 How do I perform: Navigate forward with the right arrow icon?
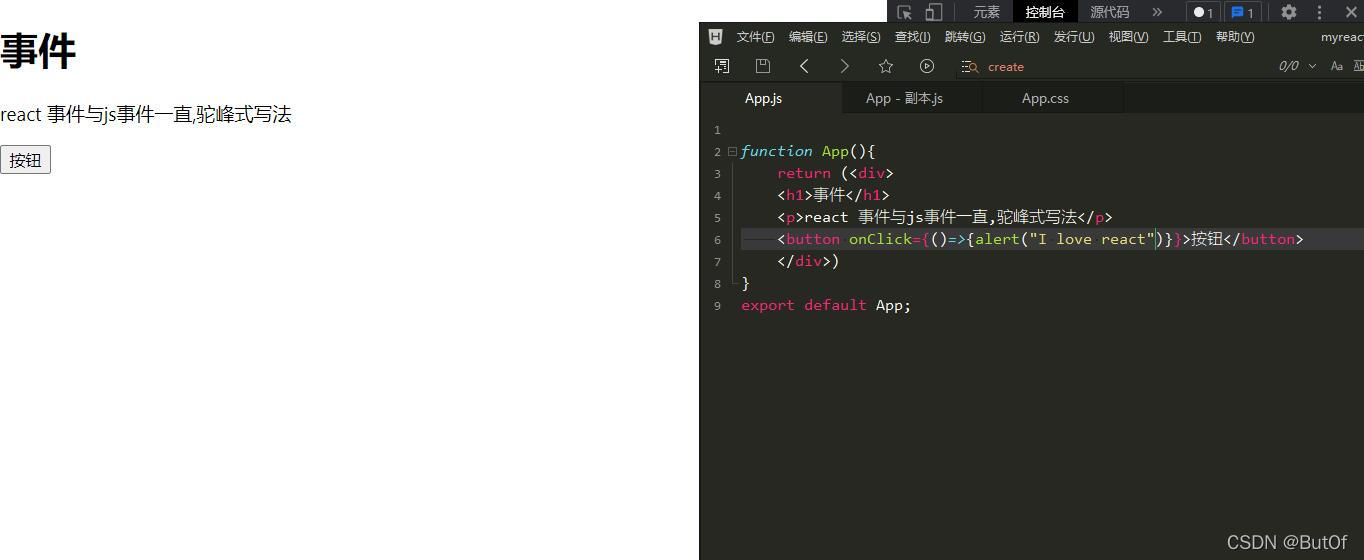tap(845, 66)
